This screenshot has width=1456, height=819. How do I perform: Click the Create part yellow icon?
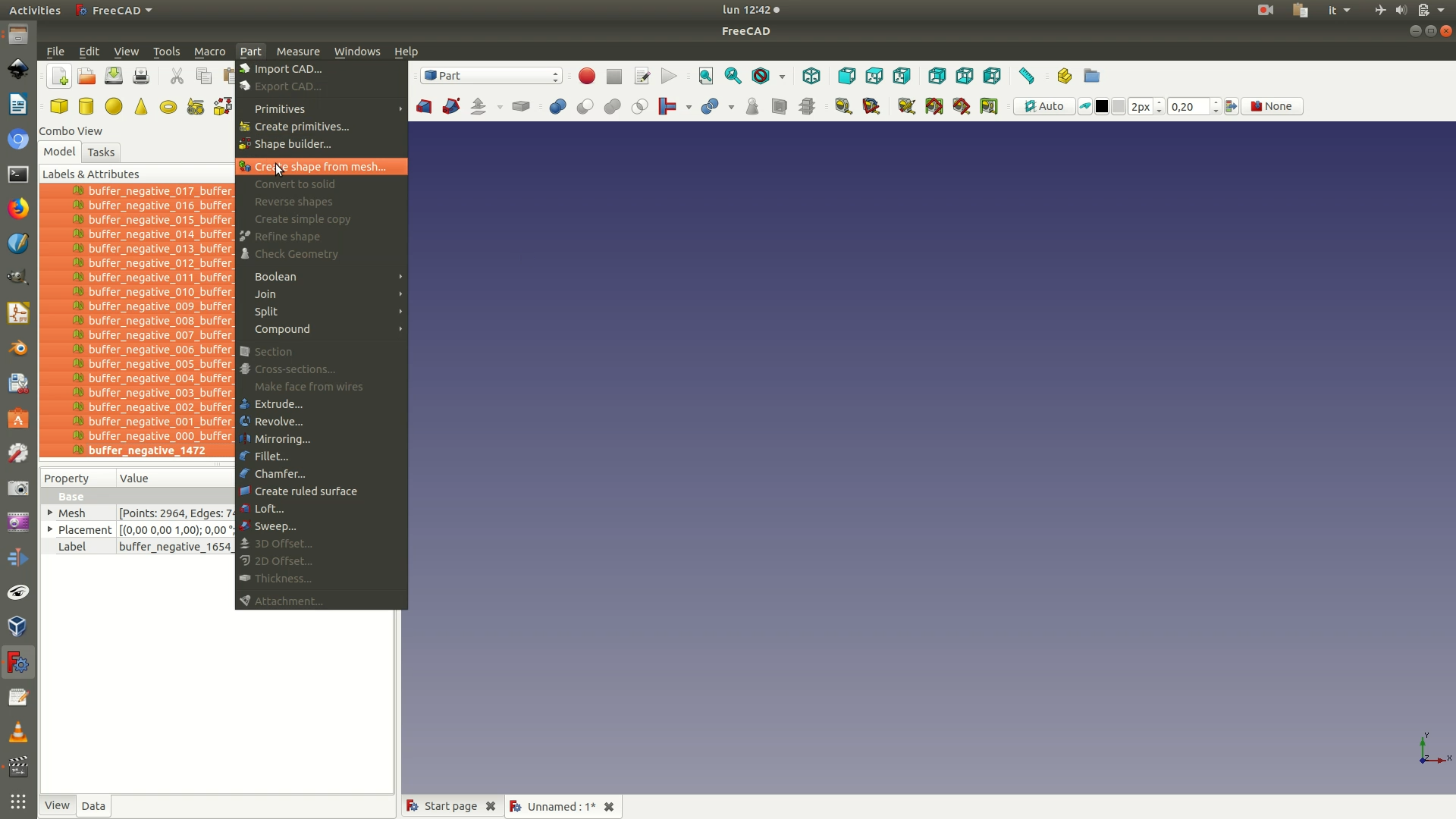click(x=1065, y=76)
